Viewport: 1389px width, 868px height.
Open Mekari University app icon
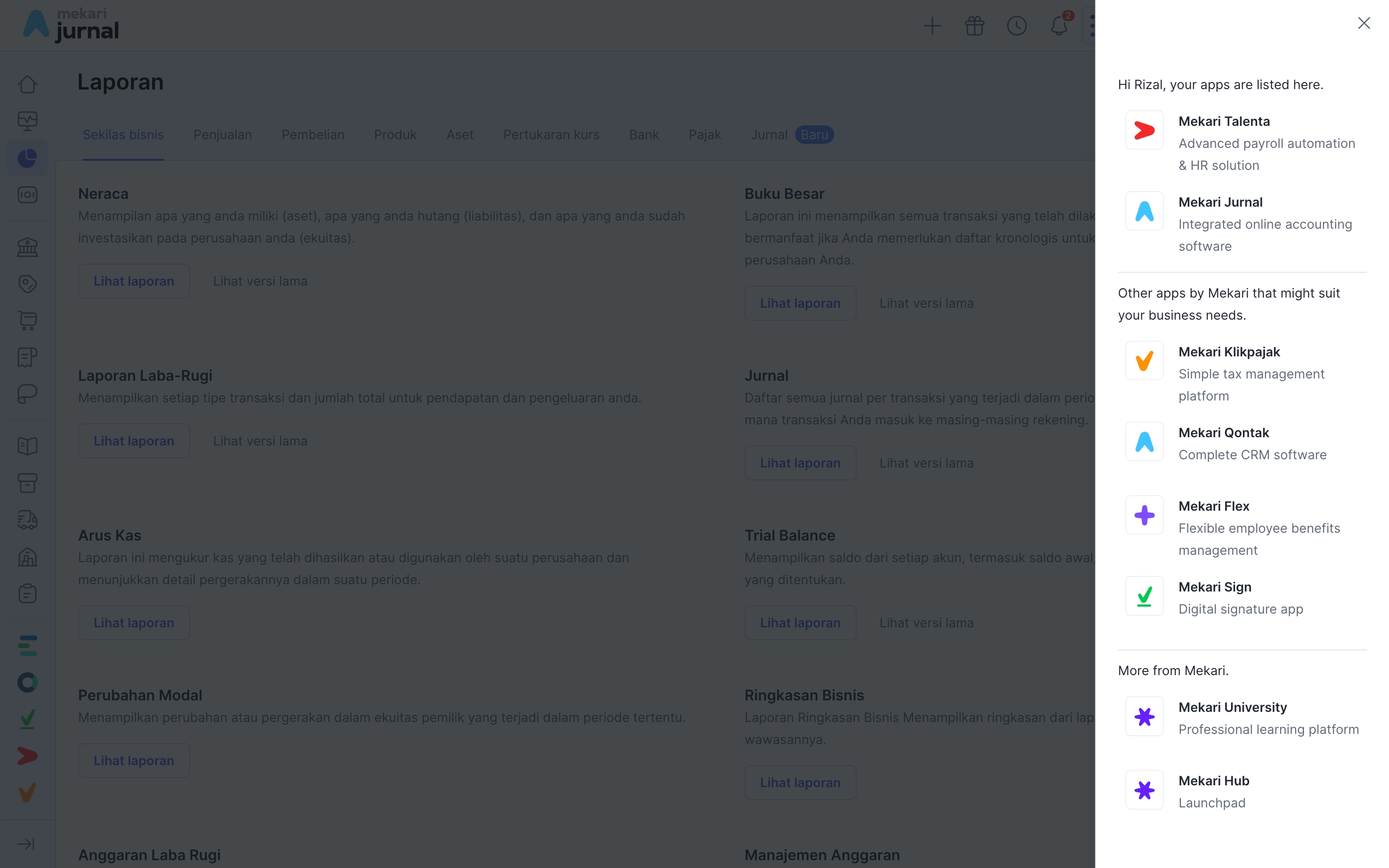(1144, 716)
